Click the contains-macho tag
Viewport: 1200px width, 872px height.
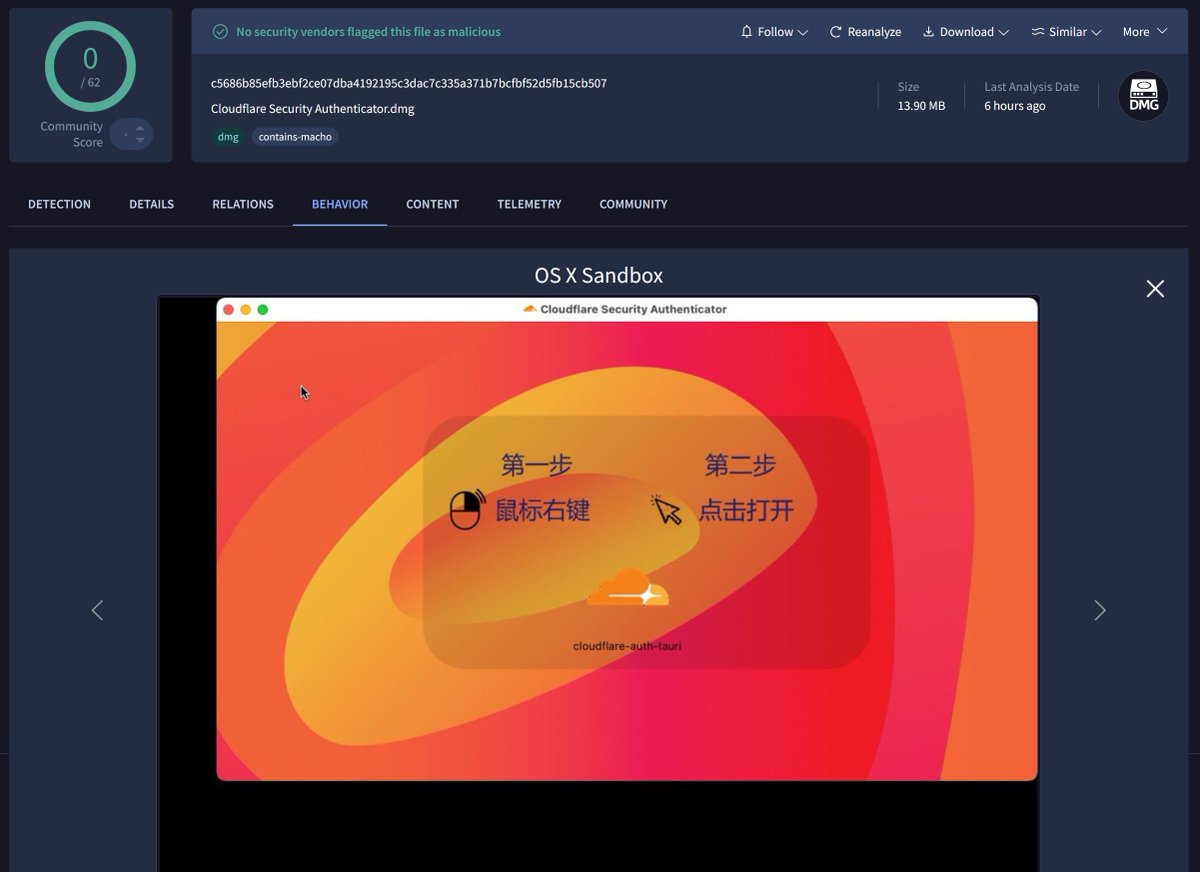point(295,137)
